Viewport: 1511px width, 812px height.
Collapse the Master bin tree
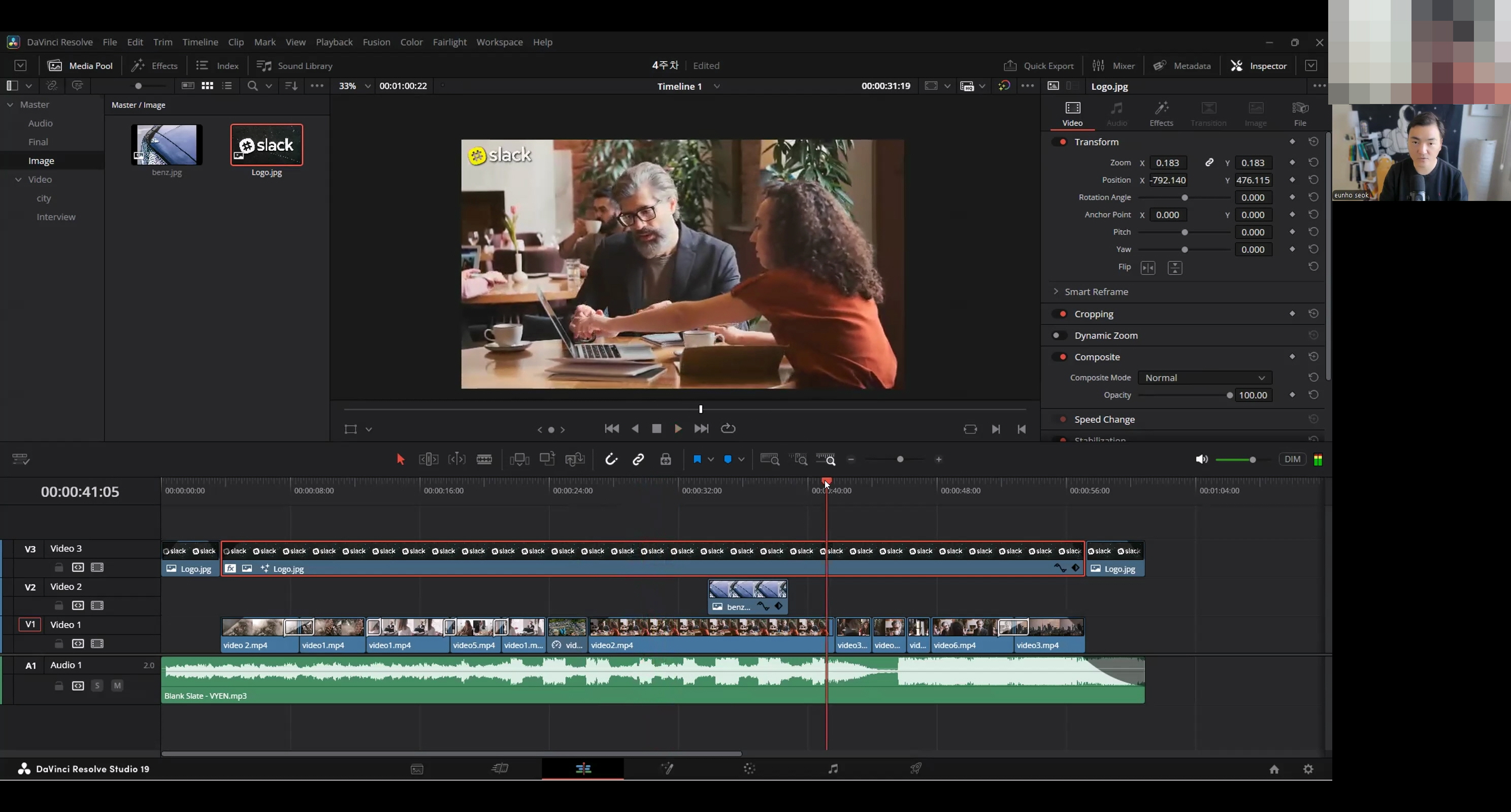(10, 105)
